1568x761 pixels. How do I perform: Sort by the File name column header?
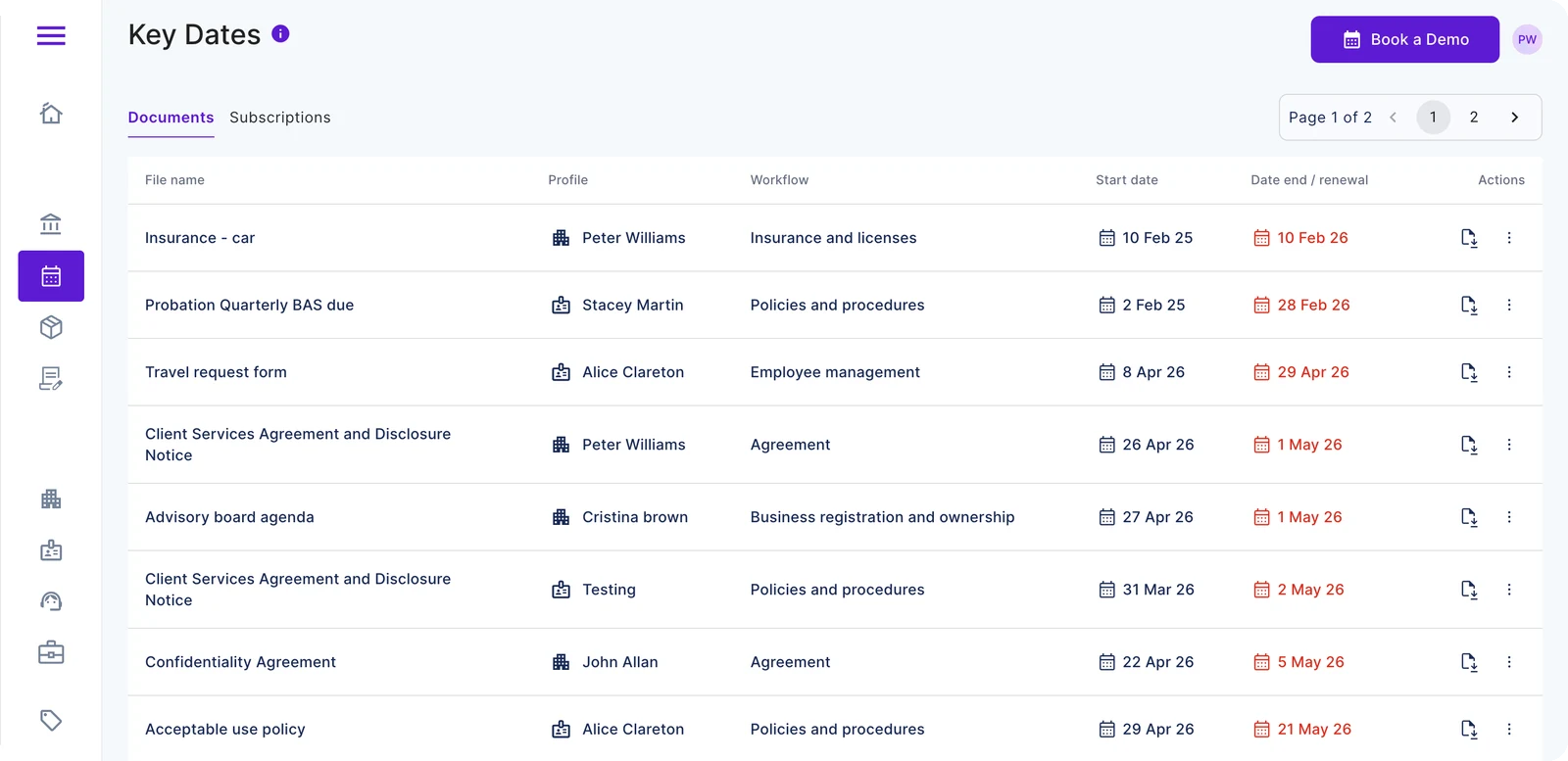[174, 180]
